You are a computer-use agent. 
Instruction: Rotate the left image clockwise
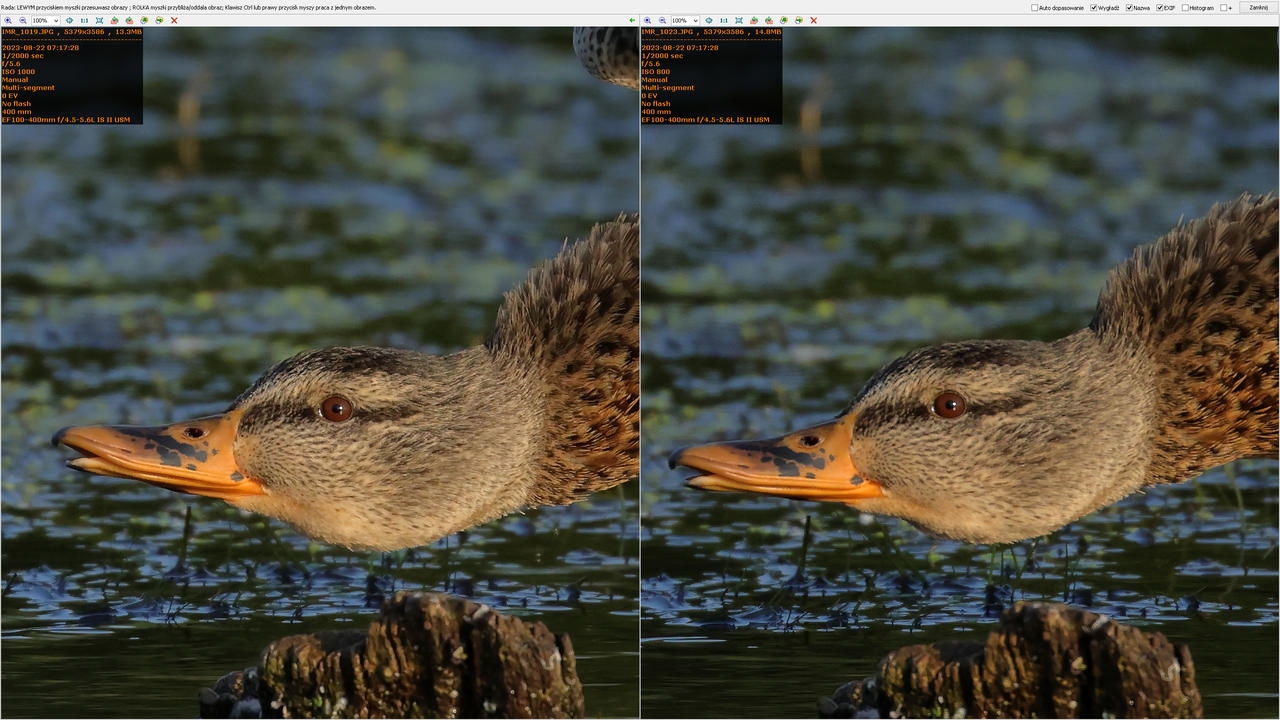pyautogui.click(x=129, y=20)
